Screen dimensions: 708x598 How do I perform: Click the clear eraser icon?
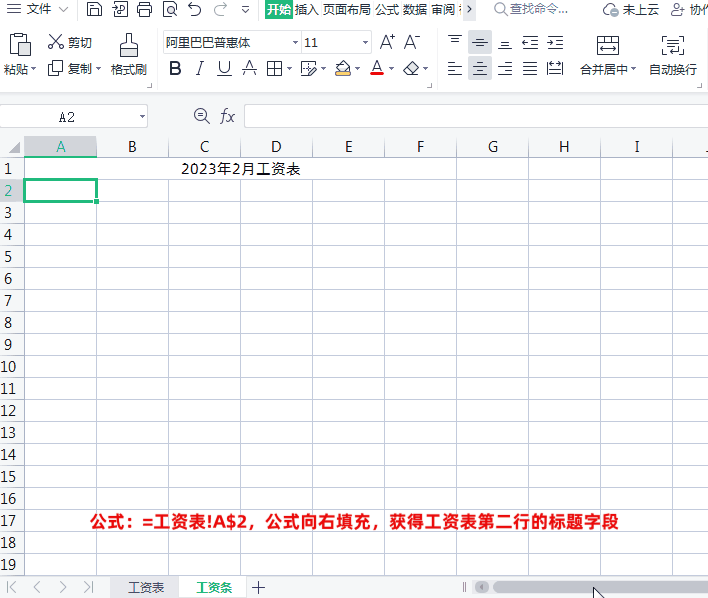click(411, 69)
